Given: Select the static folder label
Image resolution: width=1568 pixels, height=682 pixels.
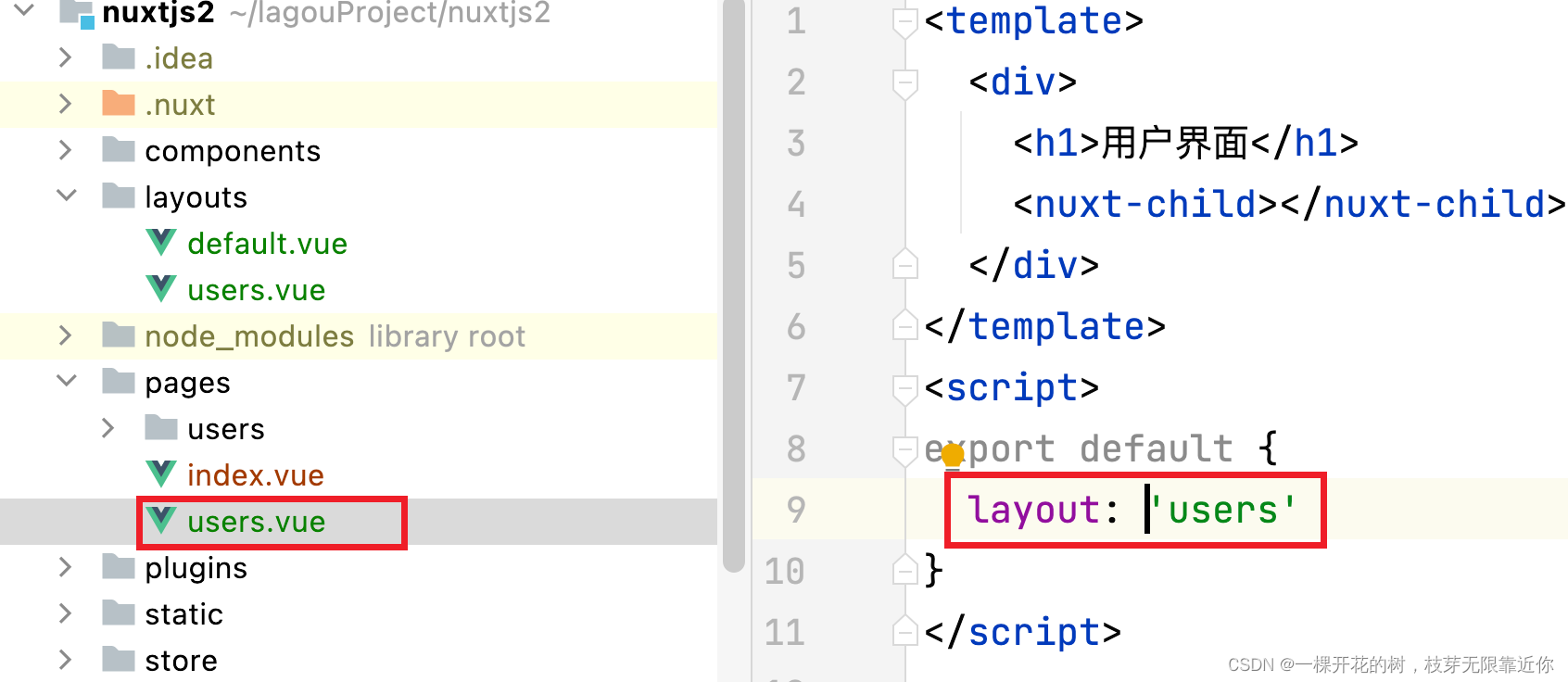Looking at the screenshot, I should [x=183, y=614].
